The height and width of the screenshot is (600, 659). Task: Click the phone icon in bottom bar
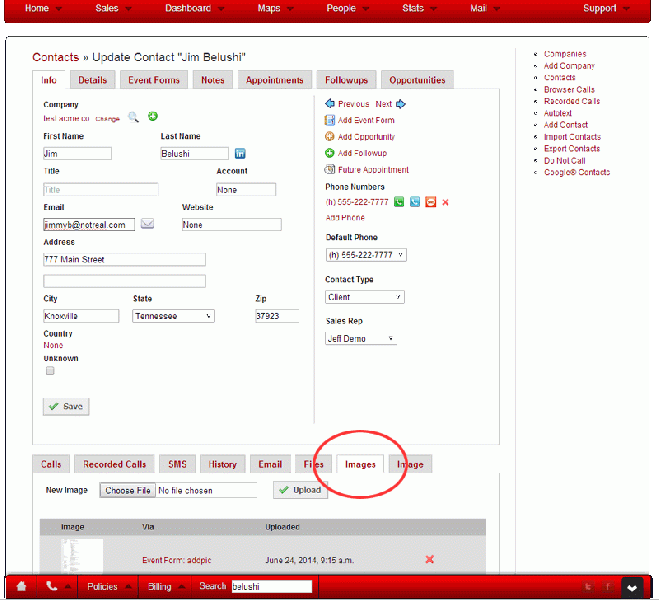click(51, 586)
